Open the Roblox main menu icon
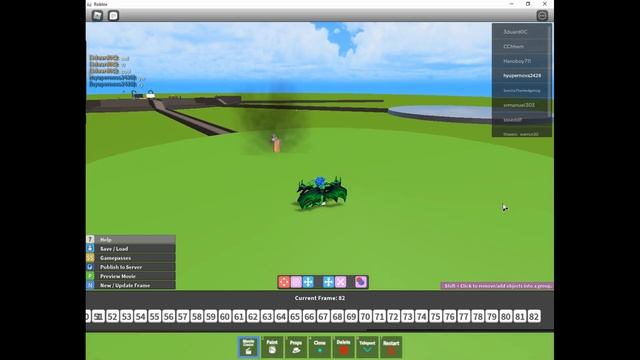 point(97,16)
